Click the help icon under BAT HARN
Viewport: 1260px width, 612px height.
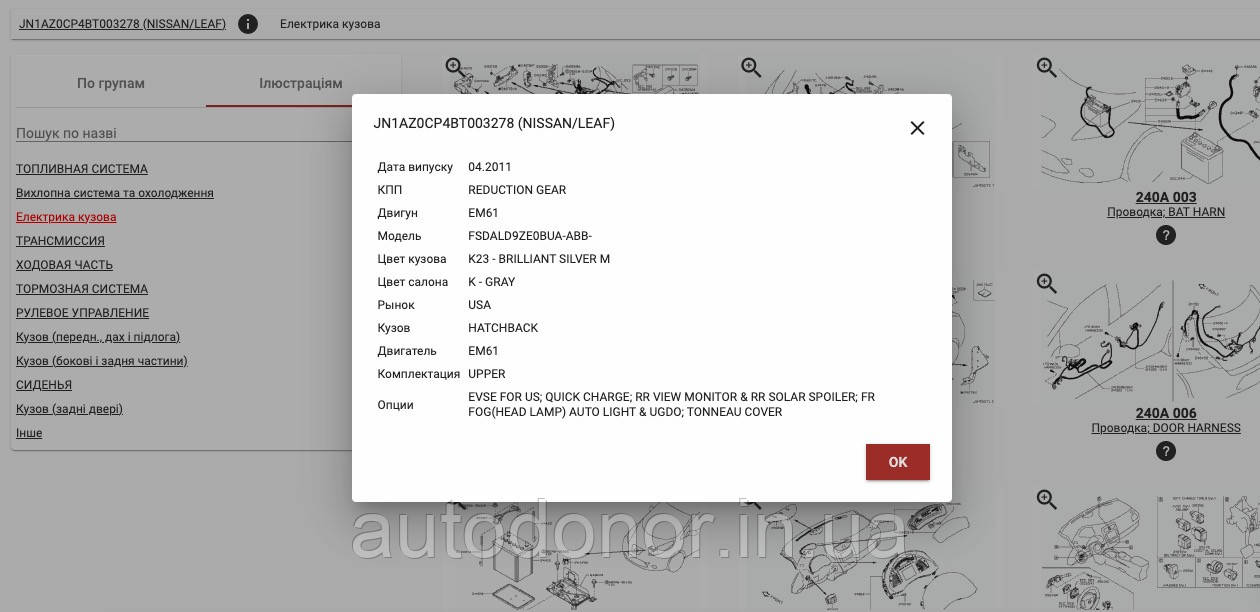pyautogui.click(x=1166, y=236)
